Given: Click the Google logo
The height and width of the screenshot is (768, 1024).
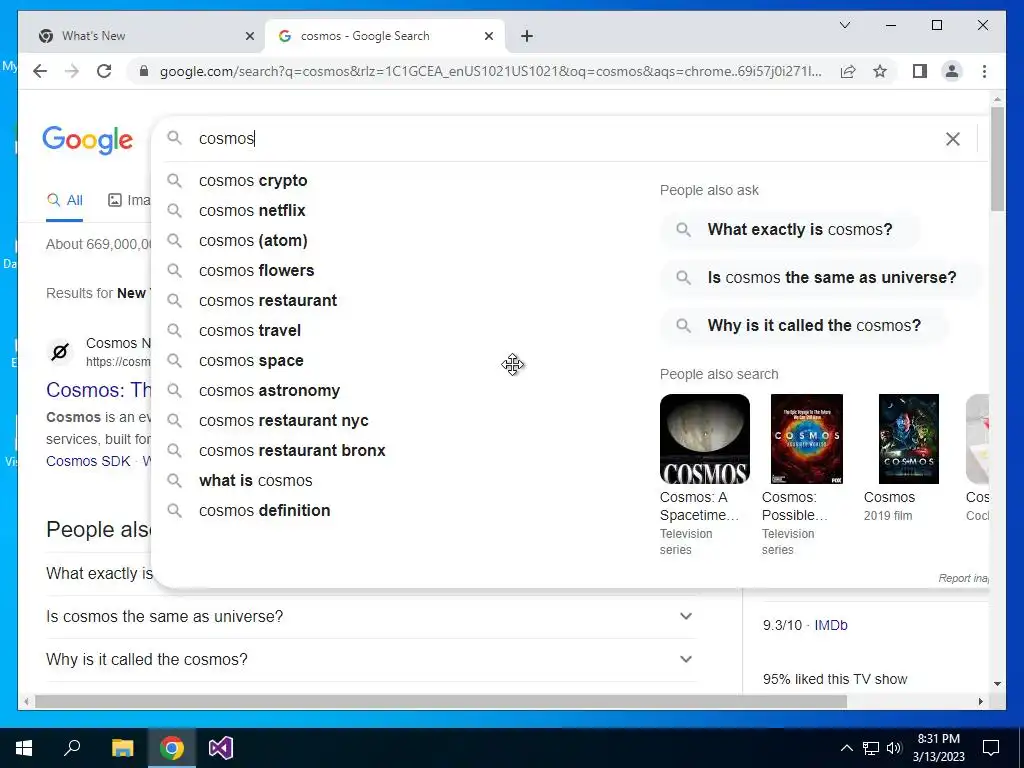Looking at the screenshot, I should point(88,140).
